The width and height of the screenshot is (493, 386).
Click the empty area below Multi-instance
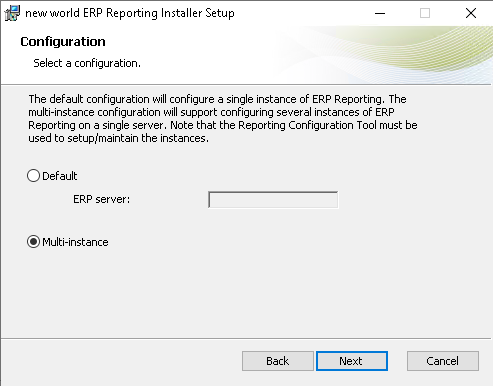coord(247,293)
